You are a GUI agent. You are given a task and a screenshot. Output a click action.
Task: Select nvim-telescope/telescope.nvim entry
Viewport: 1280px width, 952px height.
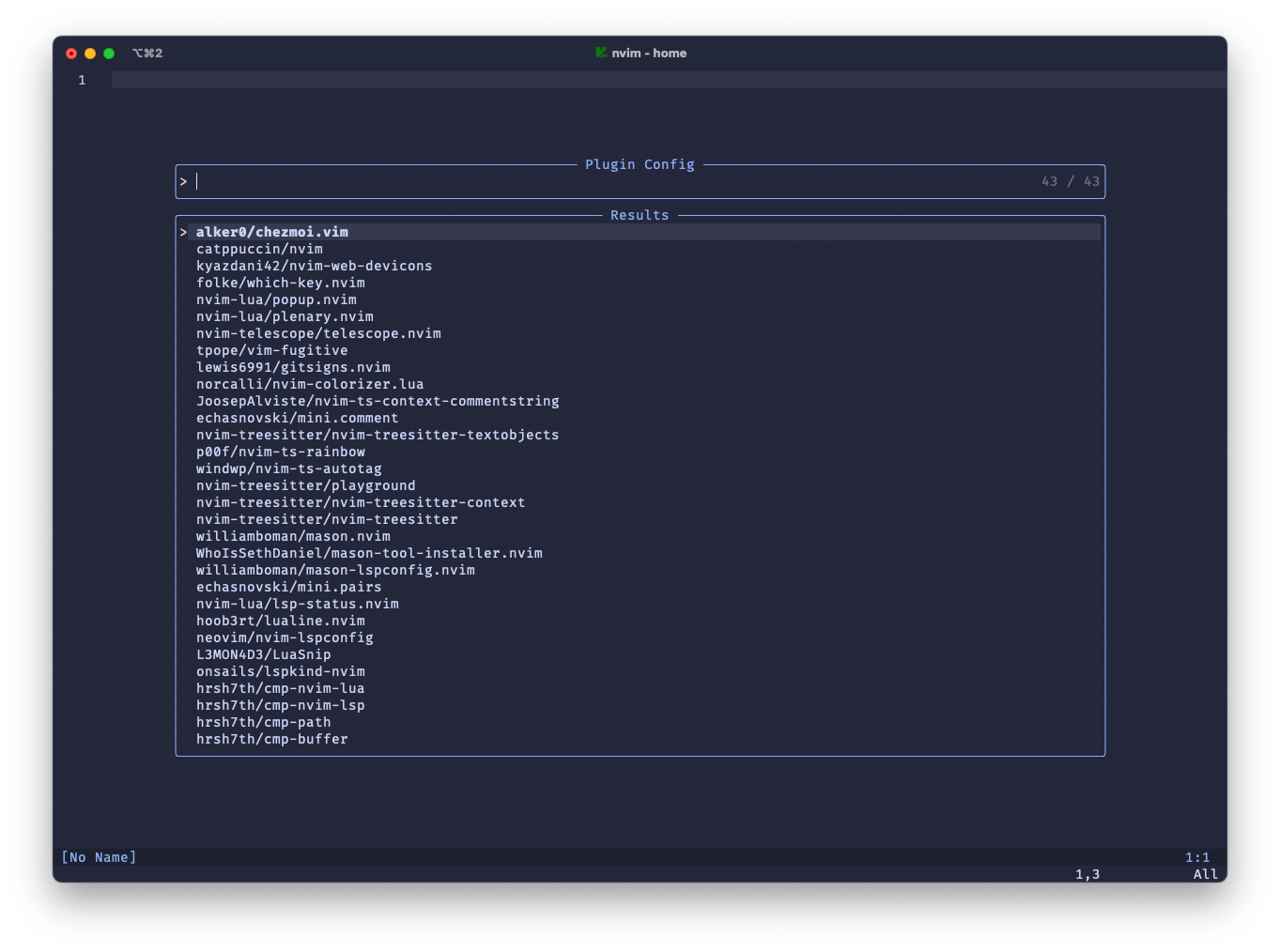318,333
